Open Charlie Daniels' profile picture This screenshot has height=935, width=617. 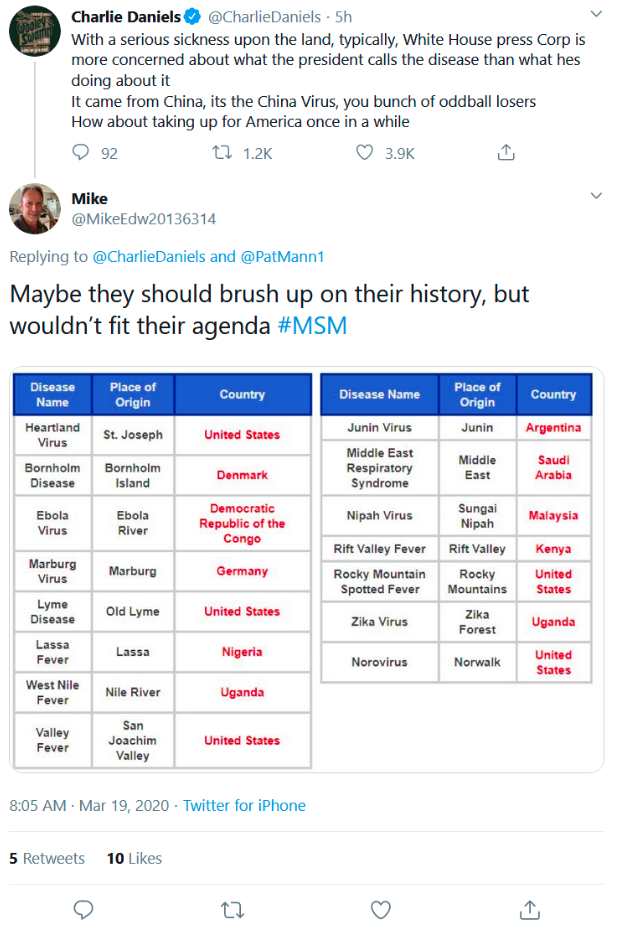coord(35,30)
